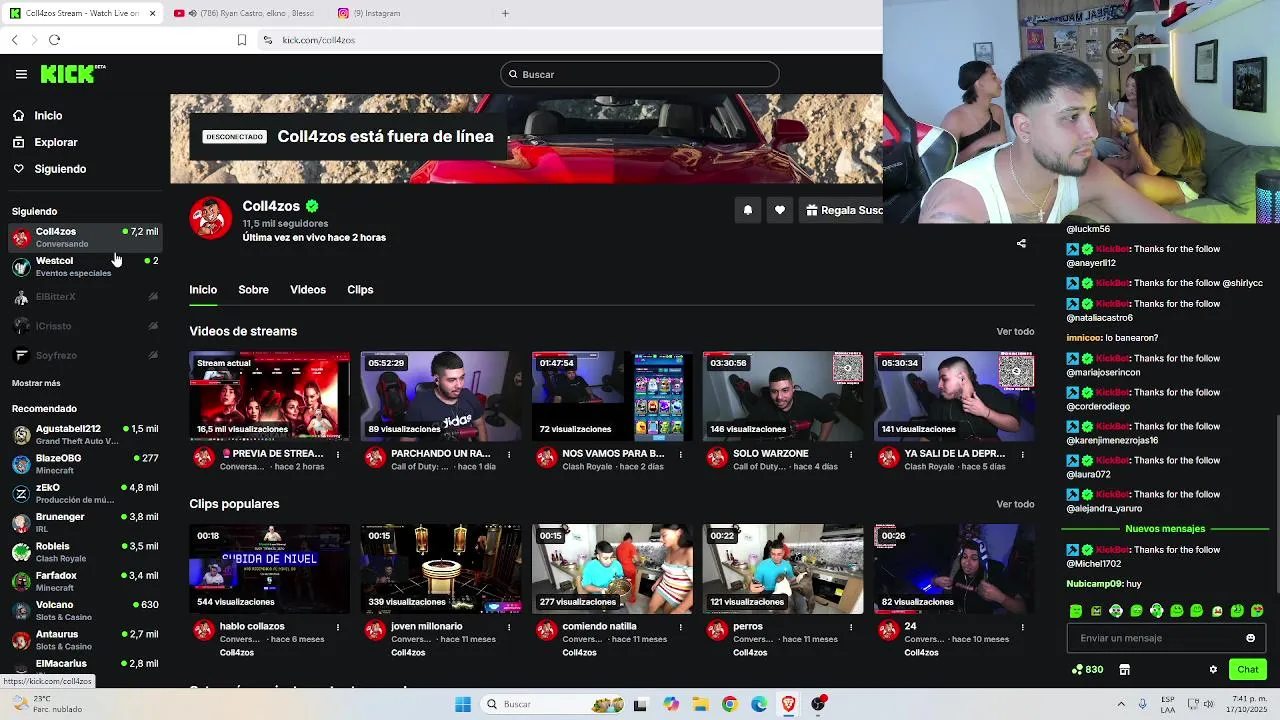Click the Brave browser taskbar icon
The image size is (1280, 720).
click(788, 704)
